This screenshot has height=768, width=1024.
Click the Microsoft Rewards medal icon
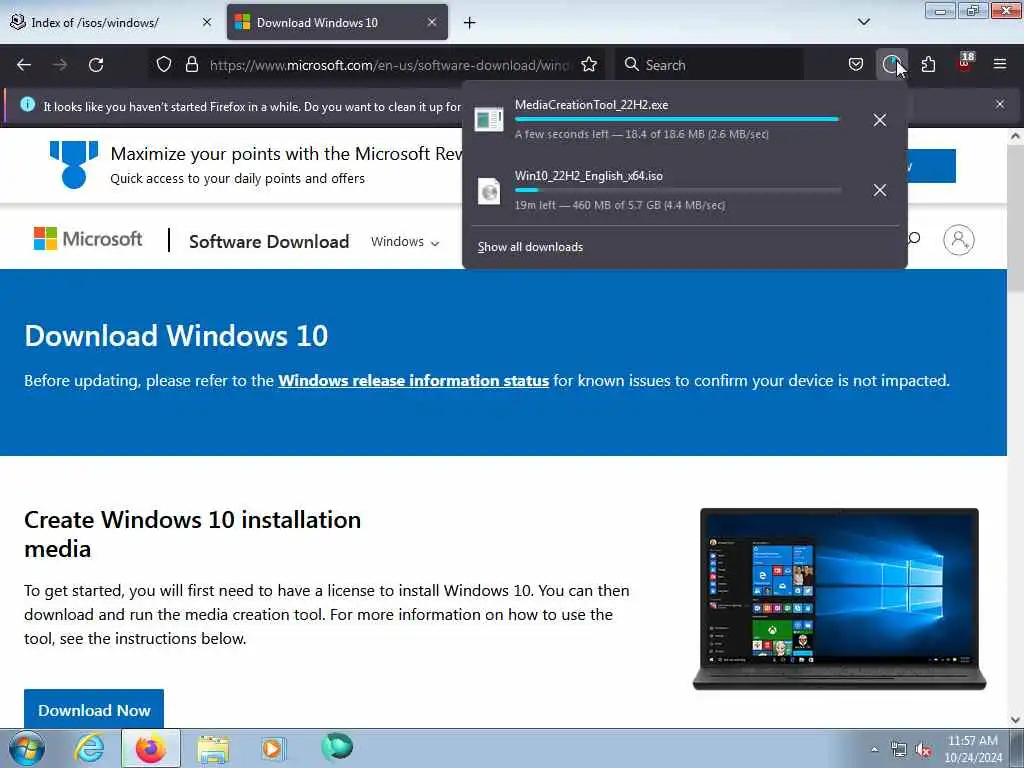(x=74, y=165)
